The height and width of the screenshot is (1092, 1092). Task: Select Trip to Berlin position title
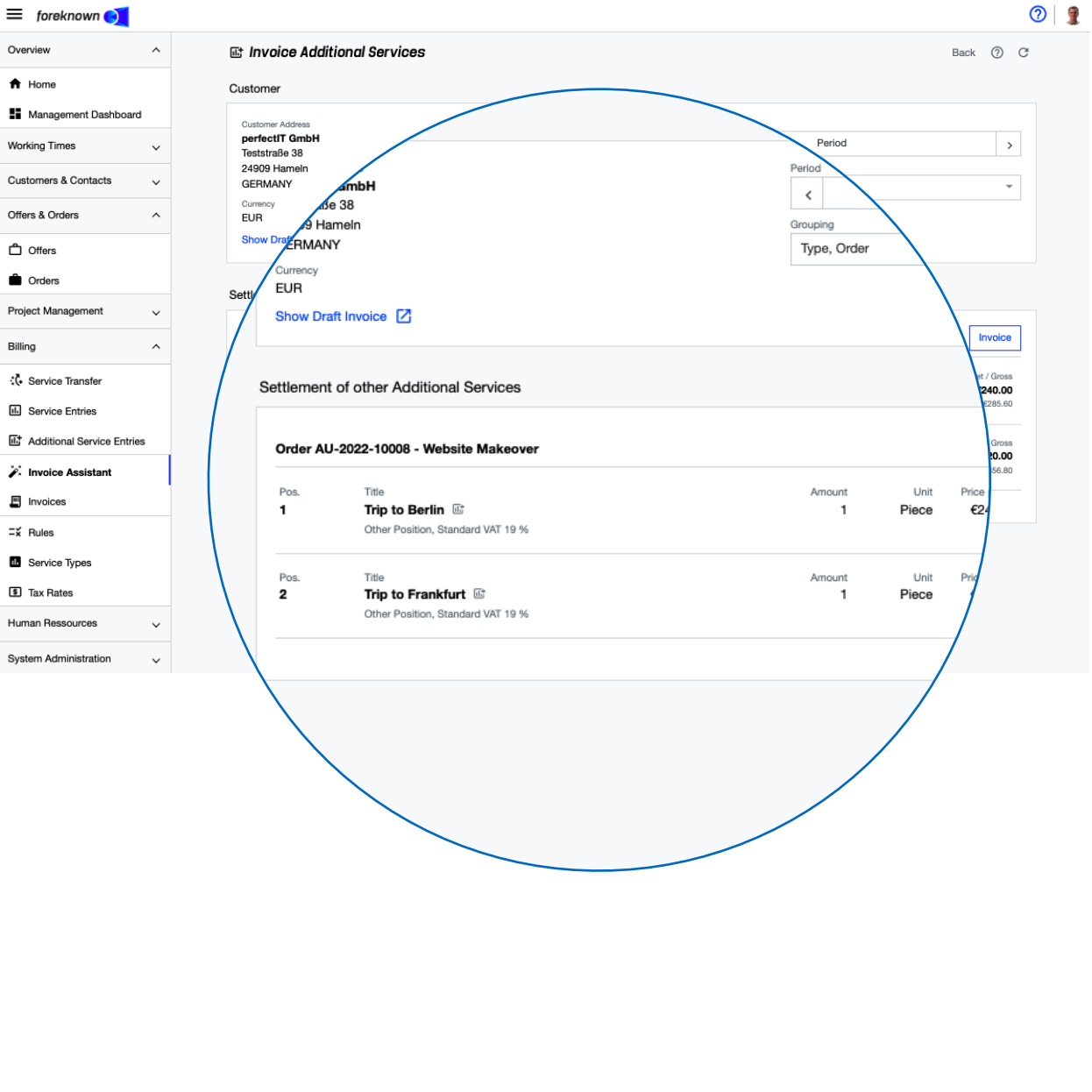404,510
